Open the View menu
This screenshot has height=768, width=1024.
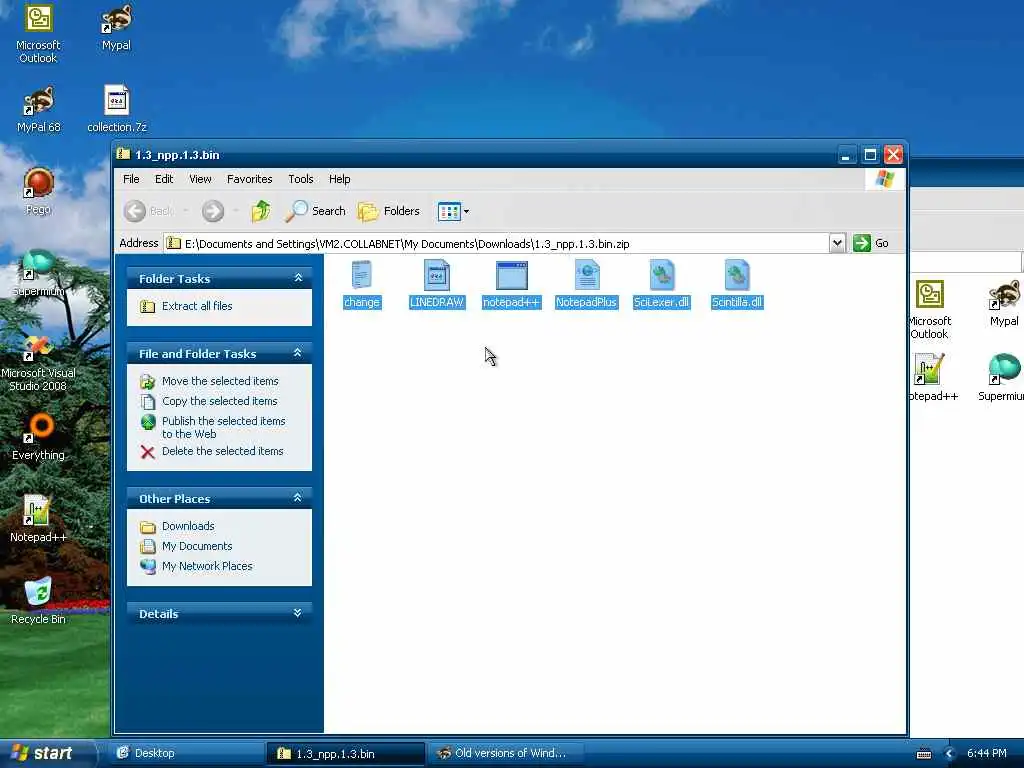[200, 179]
